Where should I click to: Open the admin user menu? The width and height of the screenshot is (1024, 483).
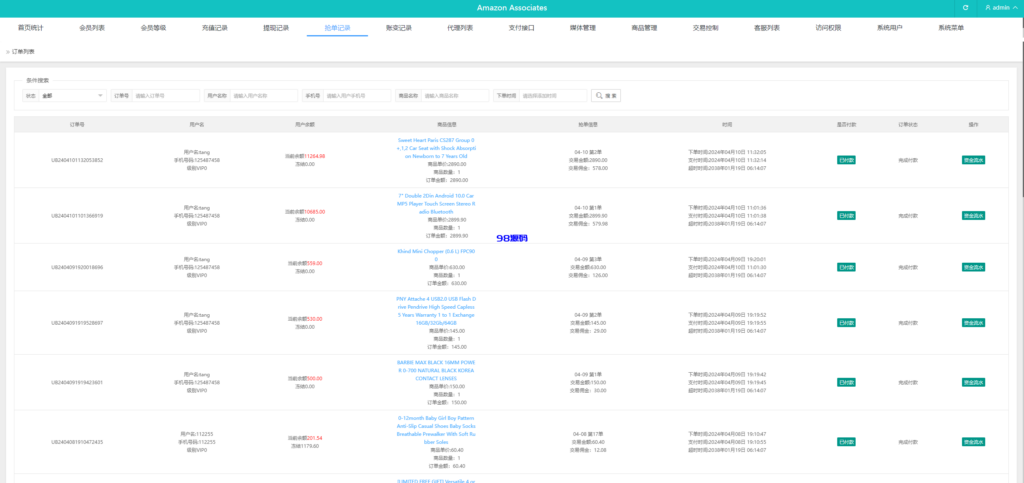click(1001, 8)
